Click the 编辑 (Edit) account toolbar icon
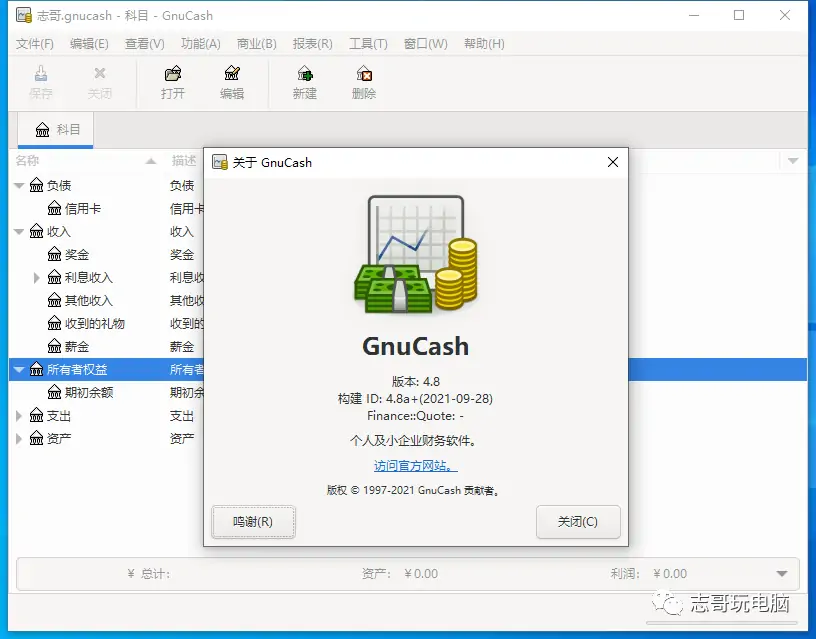The image size is (816, 639). coord(232,75)
